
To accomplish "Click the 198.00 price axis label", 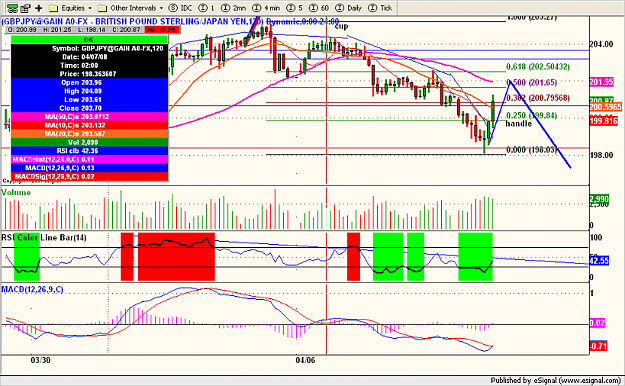I will click(601, 155).
